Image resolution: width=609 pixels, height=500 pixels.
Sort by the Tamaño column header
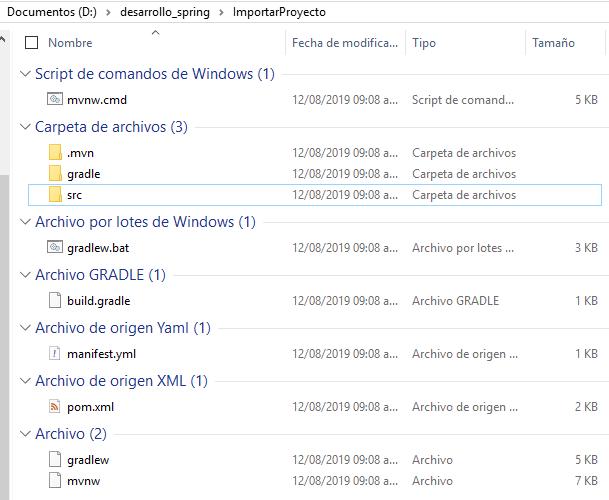(x=553, y=43)
